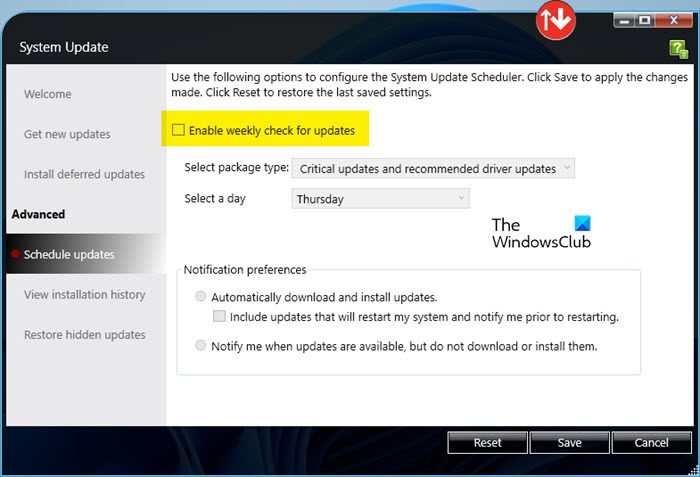
Task: Click the Reset button
Action: click(488, 443)
